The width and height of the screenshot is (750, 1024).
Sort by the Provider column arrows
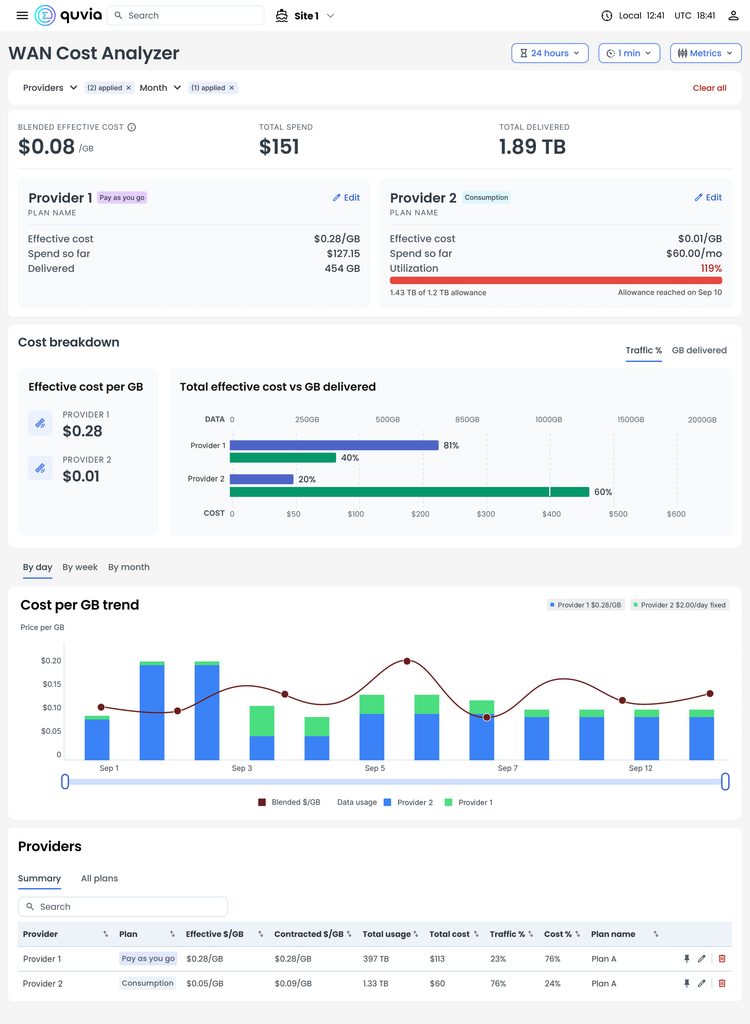click(106, 935)
